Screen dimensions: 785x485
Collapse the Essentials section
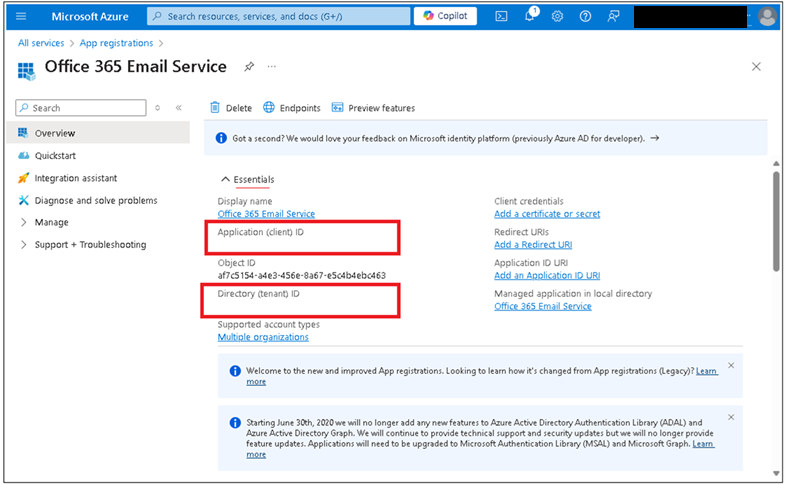coord(248,179)
